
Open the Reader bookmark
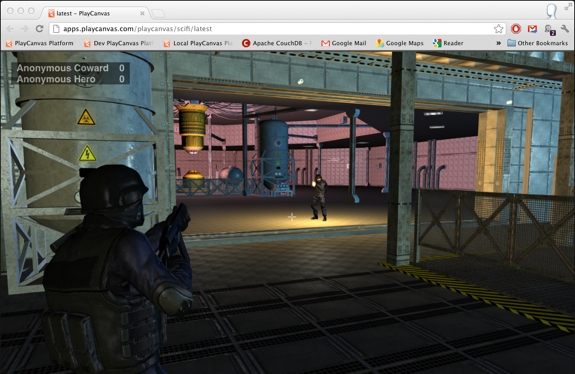click(448, 43)
